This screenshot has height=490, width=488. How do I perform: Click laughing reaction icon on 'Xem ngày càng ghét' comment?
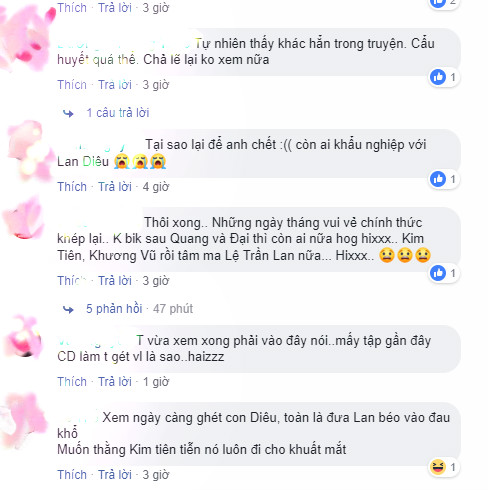(x=438, y=467)
